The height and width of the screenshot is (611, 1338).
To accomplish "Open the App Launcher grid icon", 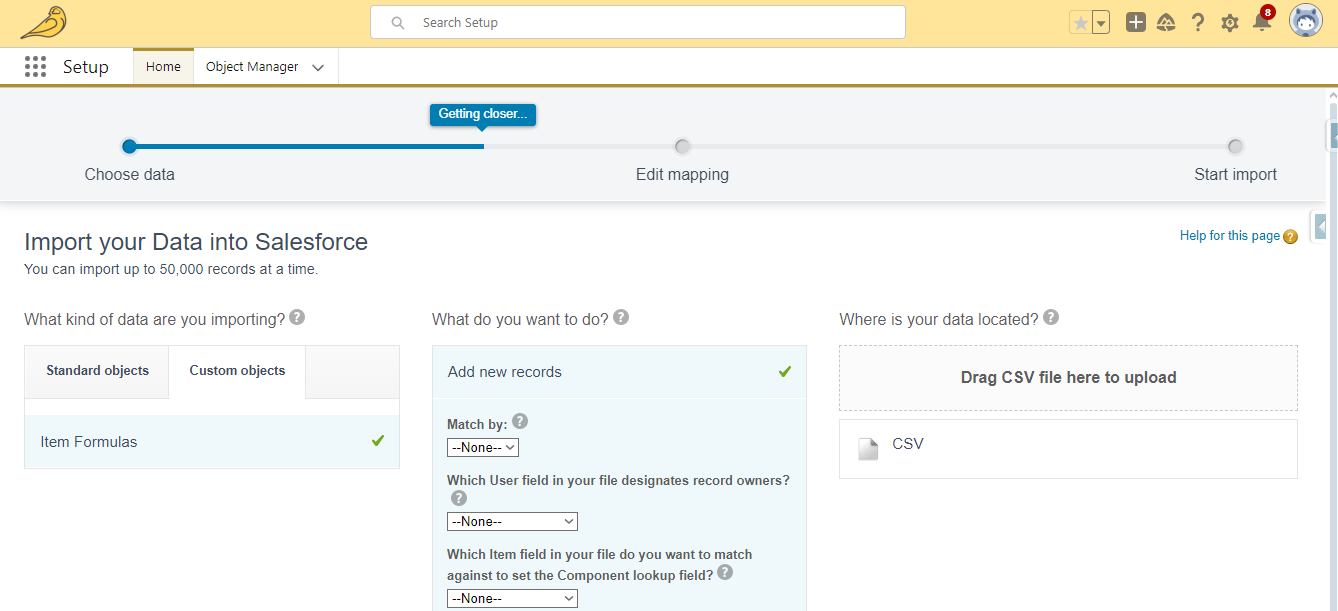I will [35, 67].
